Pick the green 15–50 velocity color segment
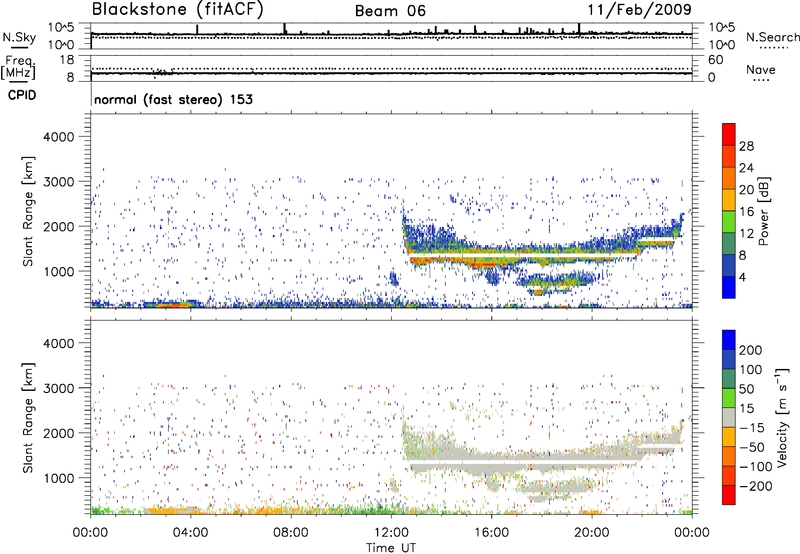800x554 pixels. click(729, 398)
